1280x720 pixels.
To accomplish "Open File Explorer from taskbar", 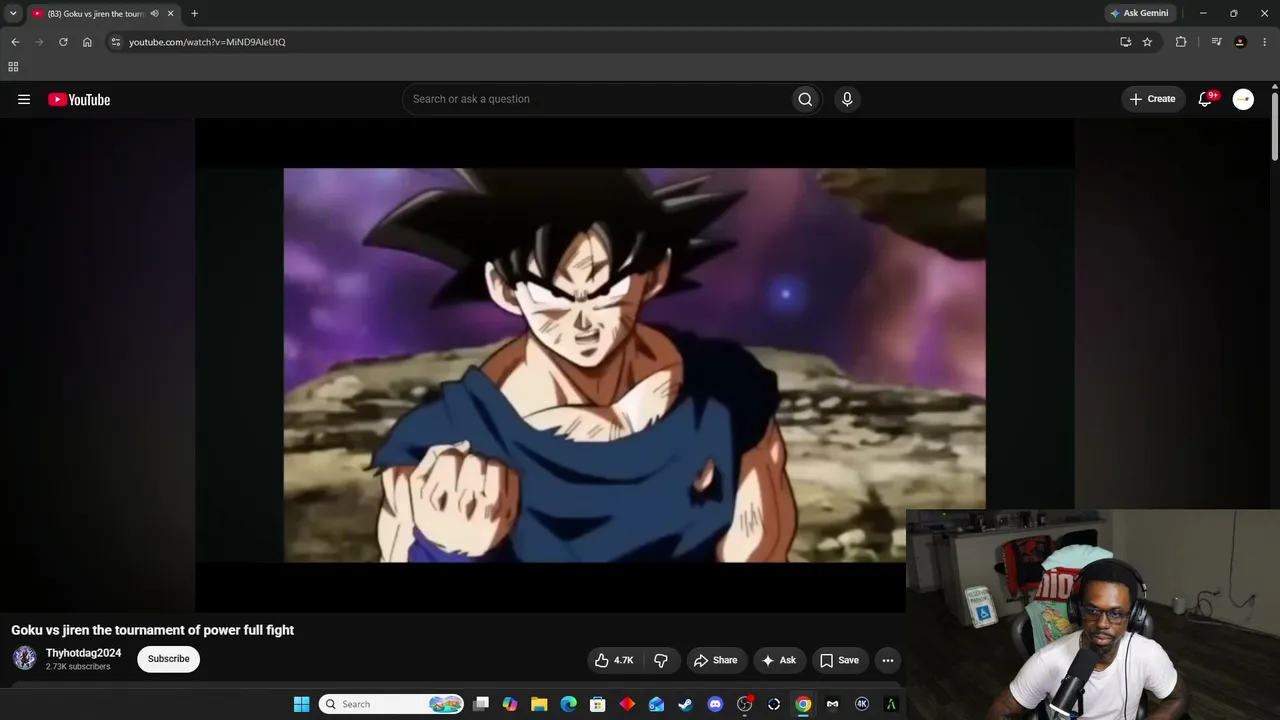I will tap(539, 704).
